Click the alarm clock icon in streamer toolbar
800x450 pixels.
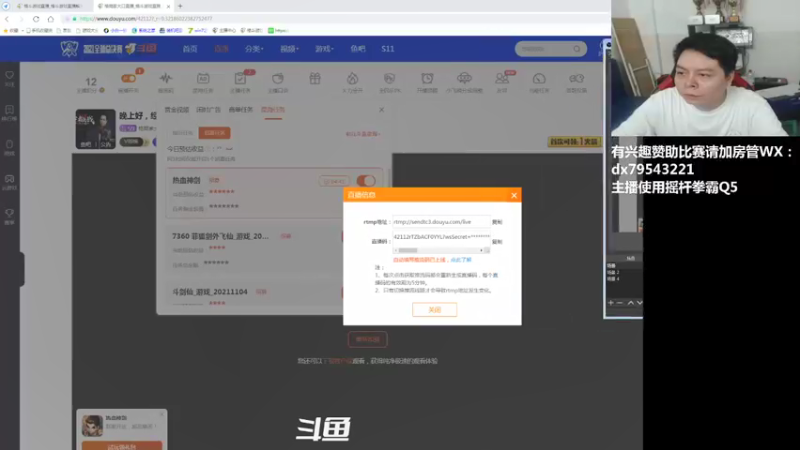pos(427,79)
